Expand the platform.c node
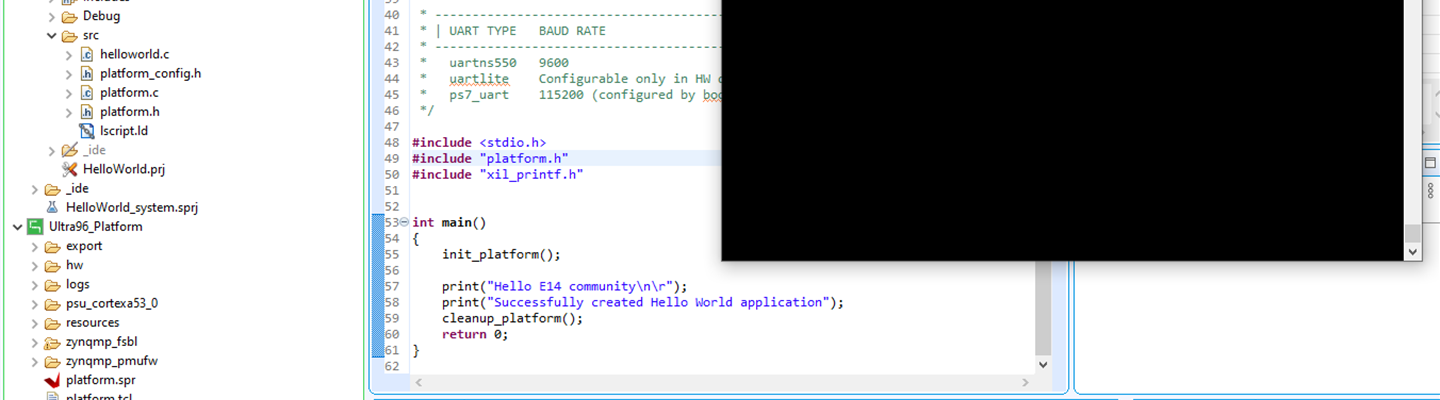The width and height of the screenshot is (1440, 400). 69,92
